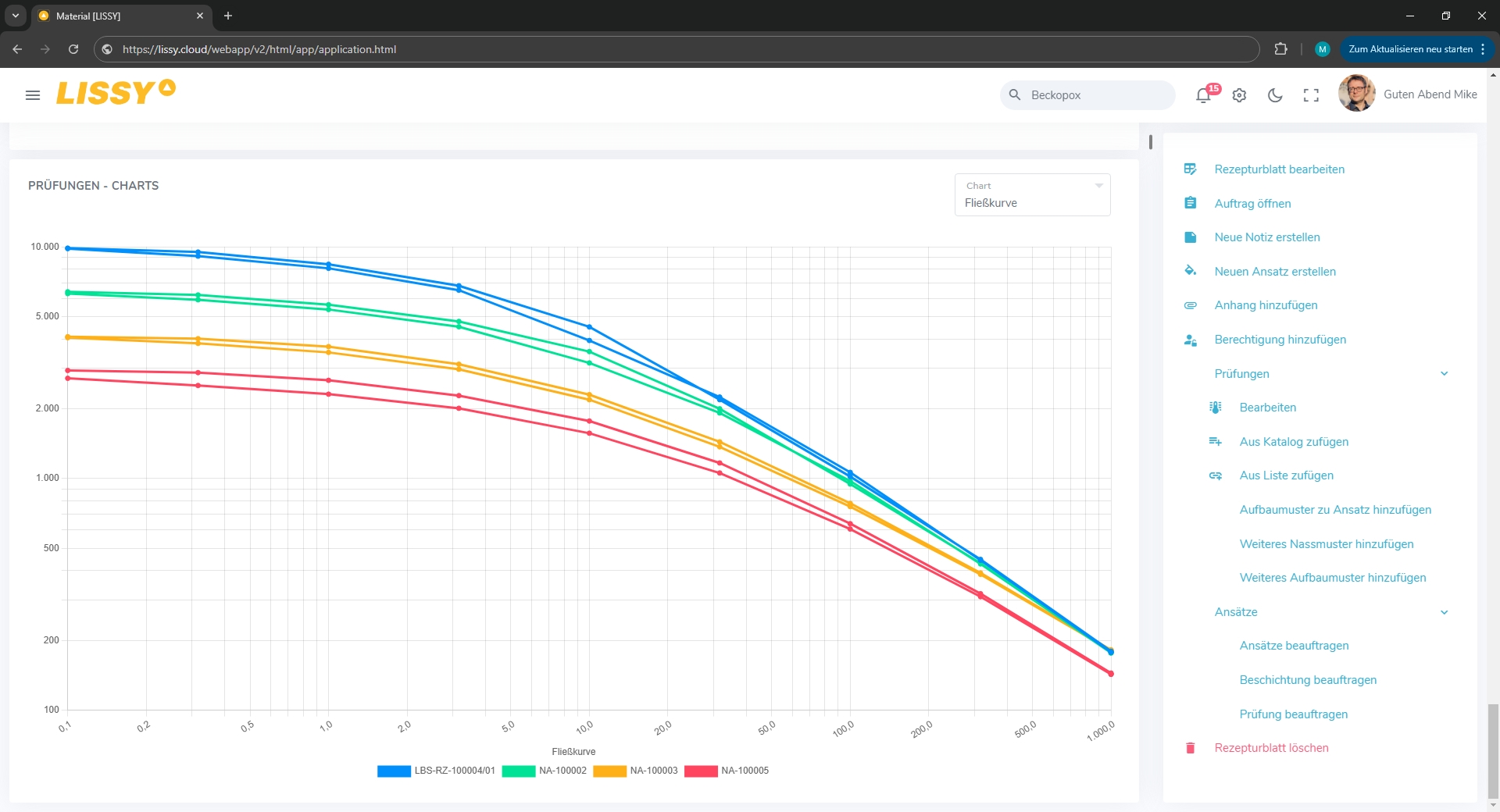Select Aus Katalog zufügen
This screenshot has width=1500, height=812.
pos(1294,442)
